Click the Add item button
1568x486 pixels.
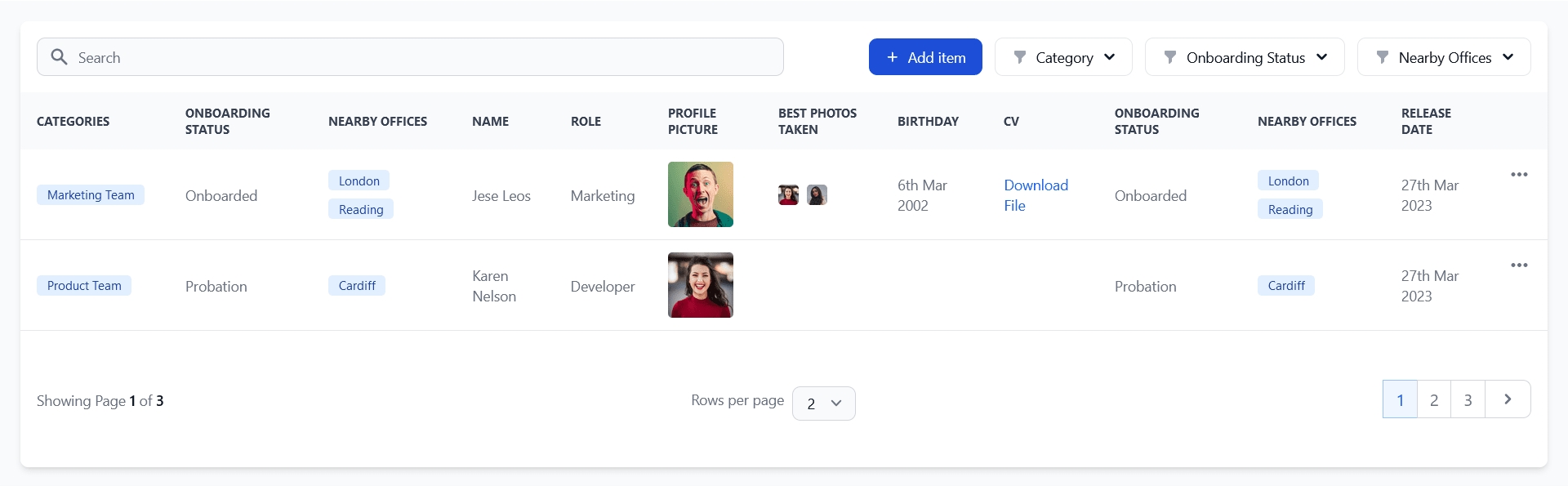coord(925,57)
